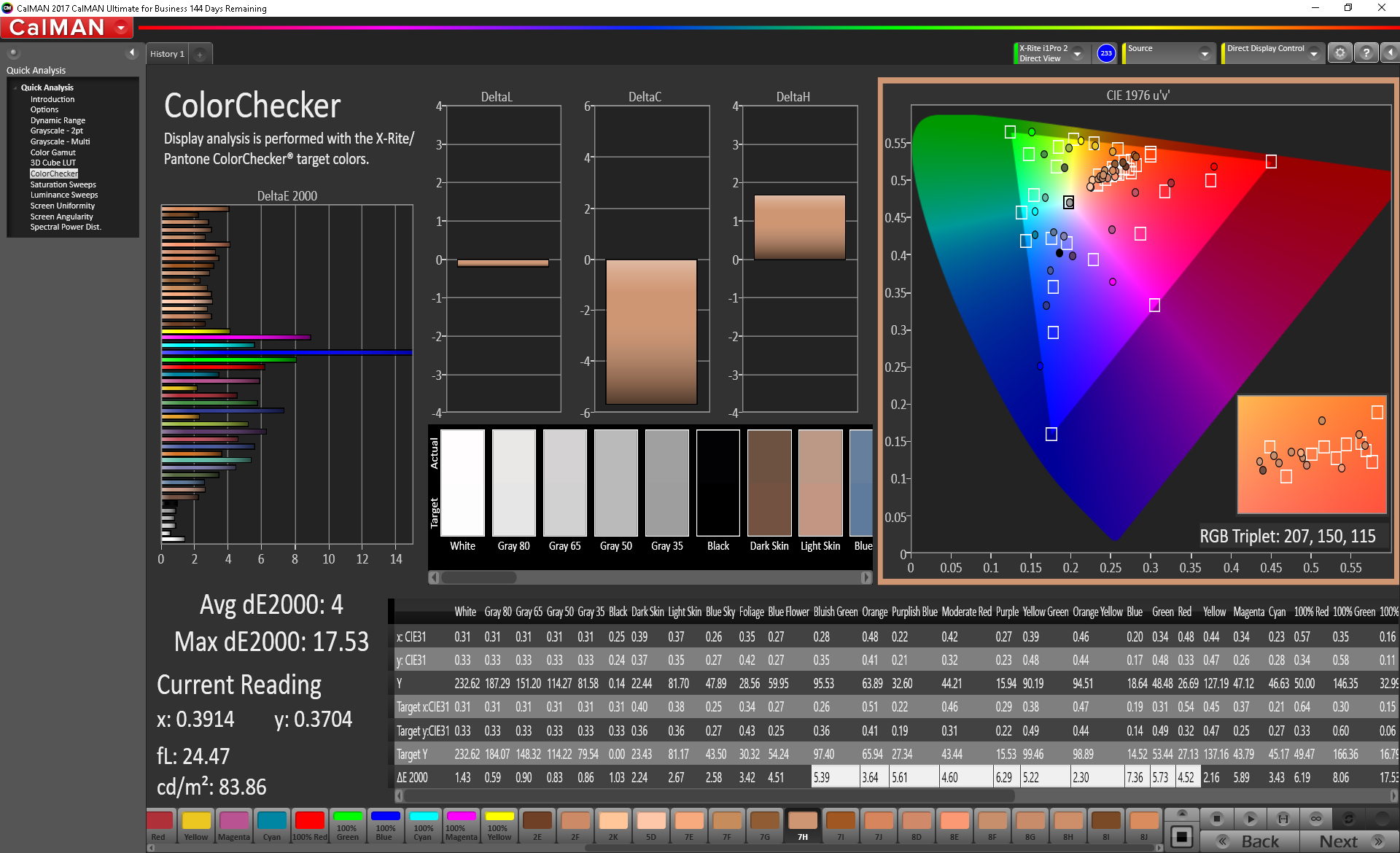
Task: Click the Light Skin actual/target patch
Action: (820, 483)
